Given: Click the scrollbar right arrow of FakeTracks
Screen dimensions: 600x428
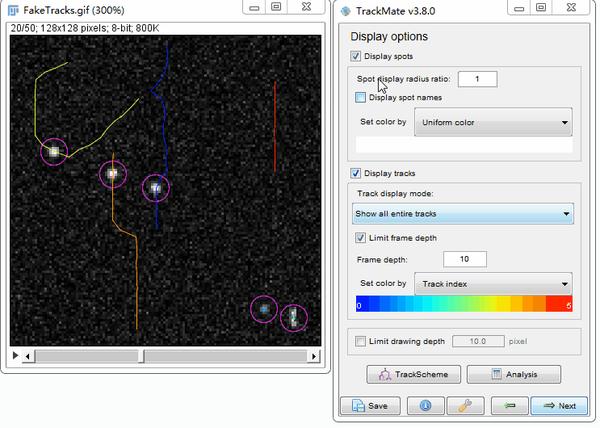Looking at the screenshot, I should 314,356.
